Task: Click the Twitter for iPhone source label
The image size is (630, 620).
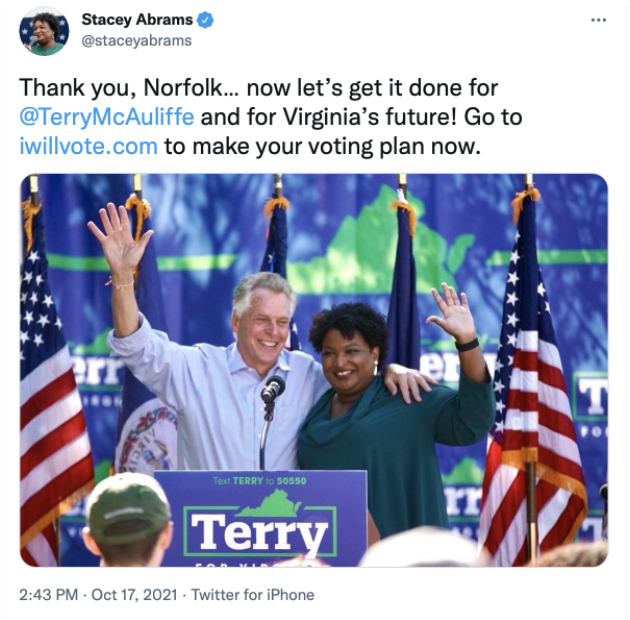Action: tap(253, 595)
